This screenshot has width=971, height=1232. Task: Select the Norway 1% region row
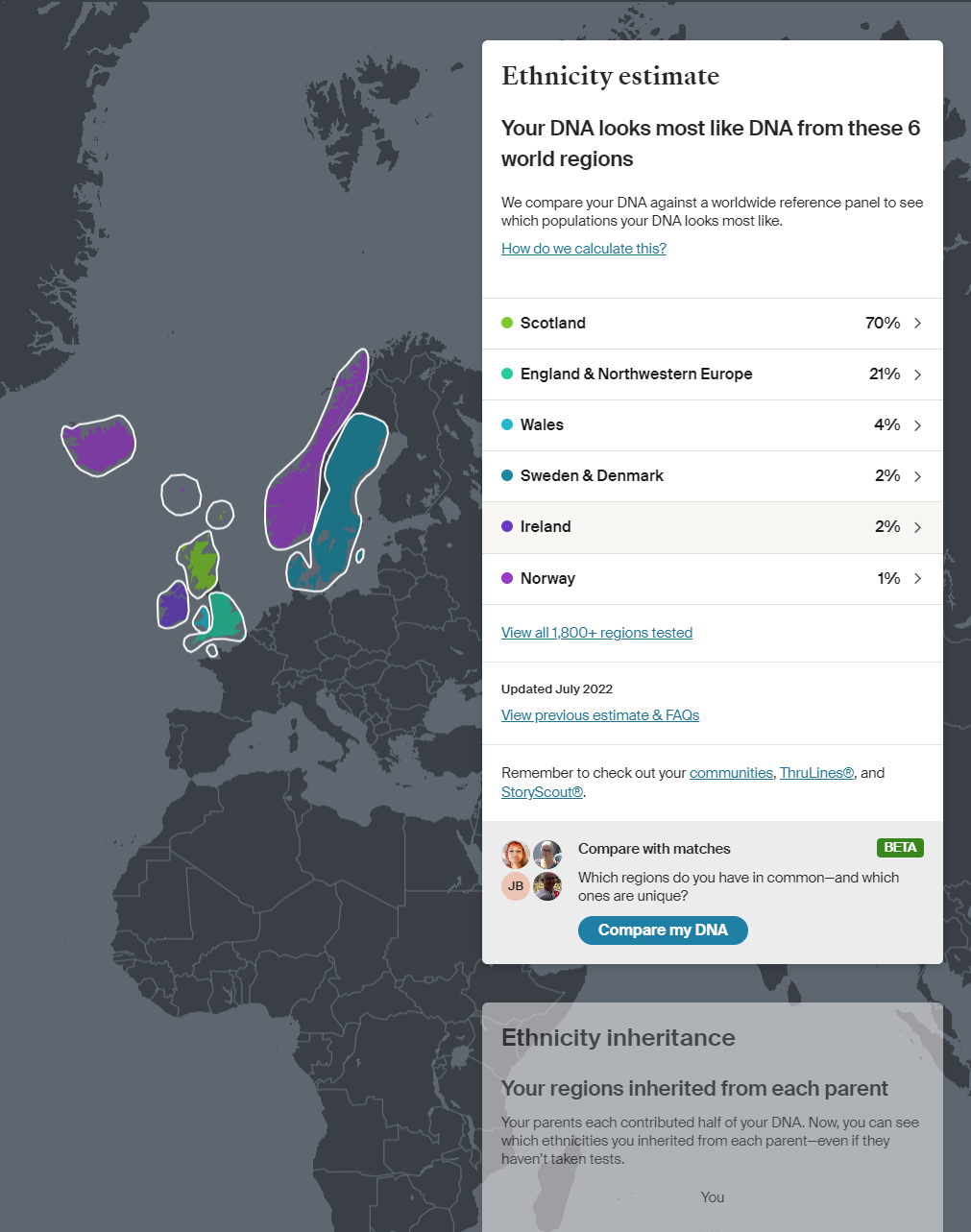pos(711,578)
